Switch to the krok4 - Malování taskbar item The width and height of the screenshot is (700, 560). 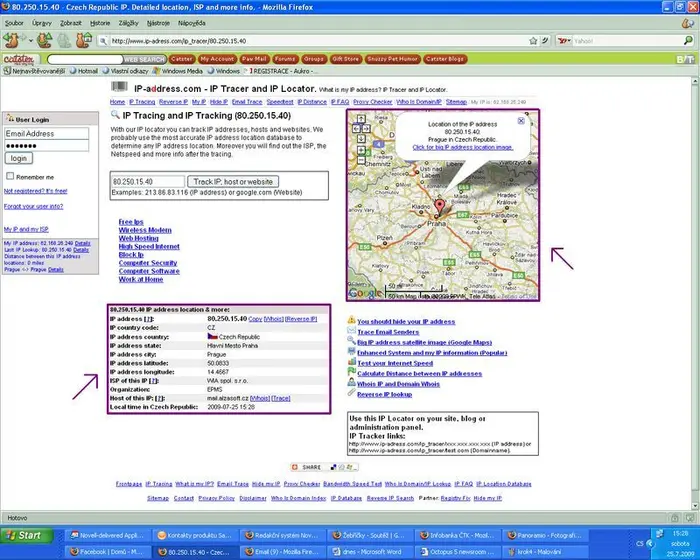click(x=546, y=552)
